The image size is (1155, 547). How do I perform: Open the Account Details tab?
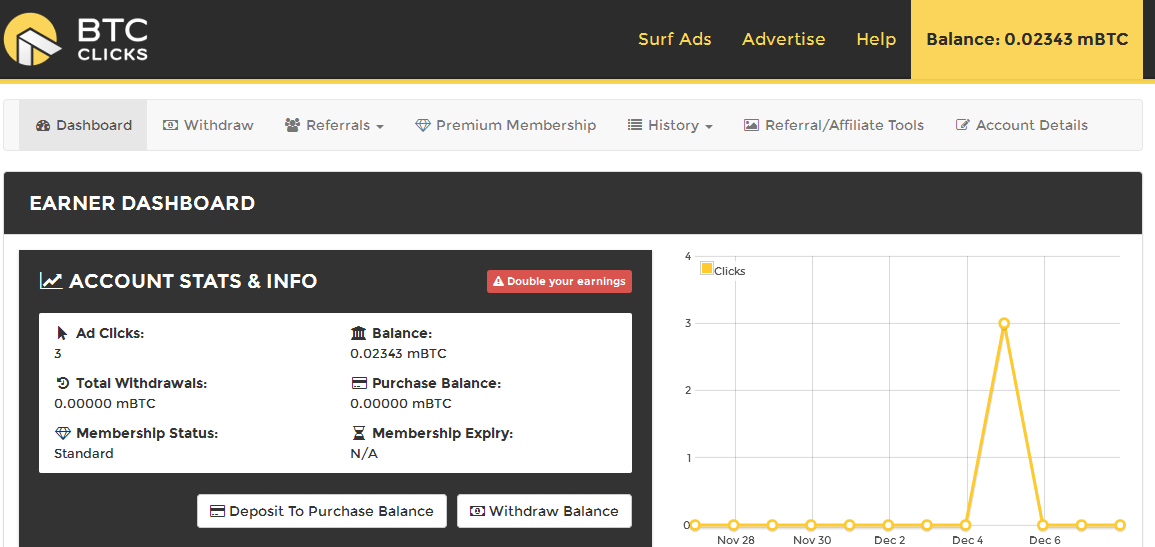pyautogui.click(x=1021, y=125)
